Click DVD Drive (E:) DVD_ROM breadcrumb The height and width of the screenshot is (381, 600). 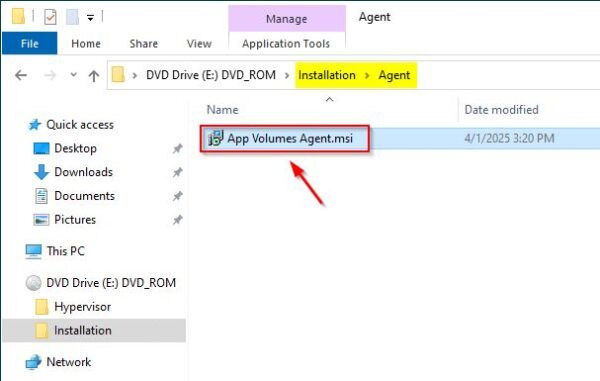(211, 75)
